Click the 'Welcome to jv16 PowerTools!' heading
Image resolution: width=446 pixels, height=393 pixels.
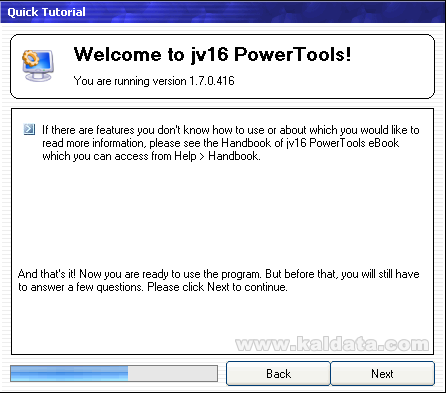[212, 54]
